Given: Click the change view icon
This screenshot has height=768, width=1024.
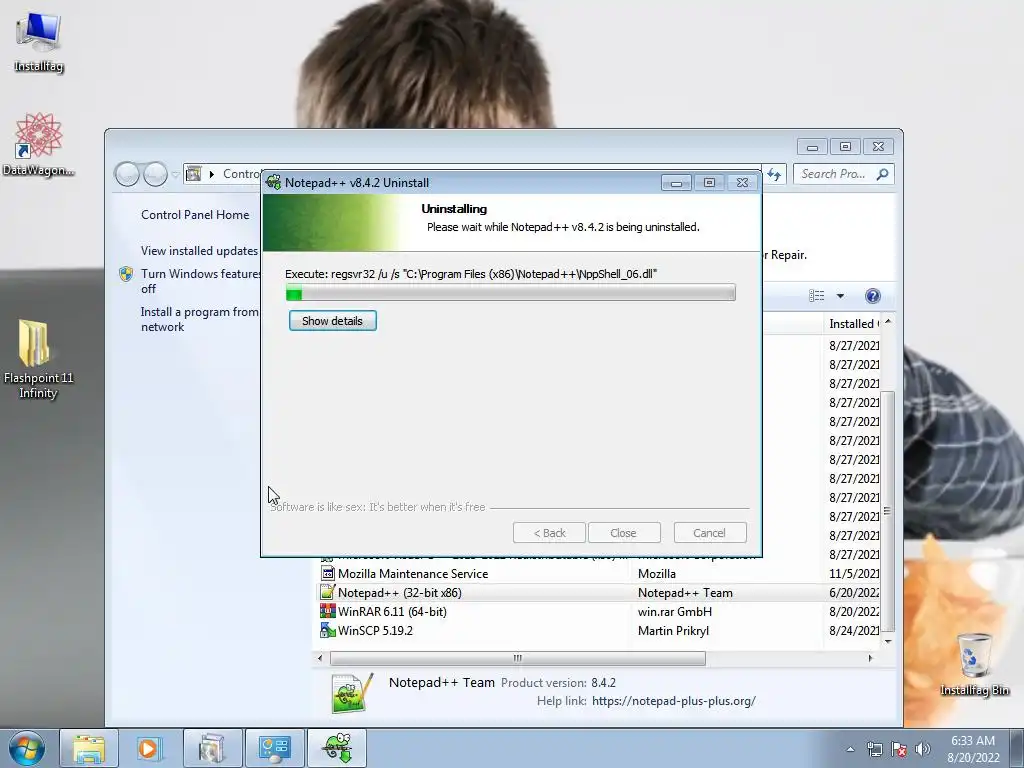Looking at the screenshot, I should [816, 296].
